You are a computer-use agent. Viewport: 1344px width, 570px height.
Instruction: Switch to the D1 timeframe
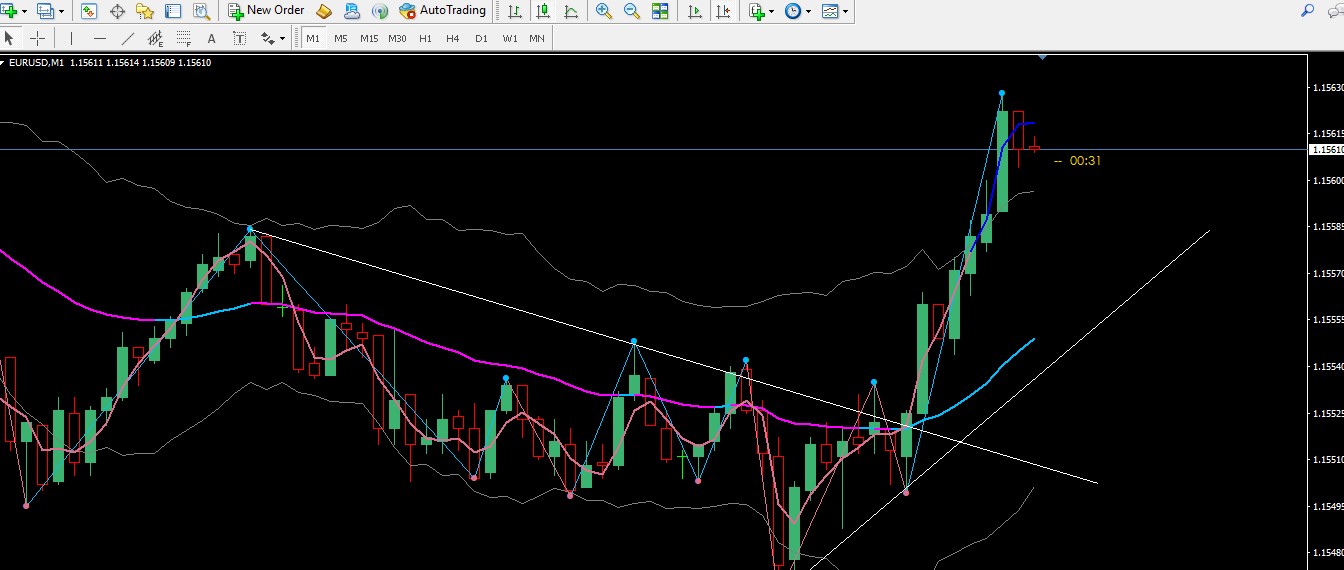[481, 38]
